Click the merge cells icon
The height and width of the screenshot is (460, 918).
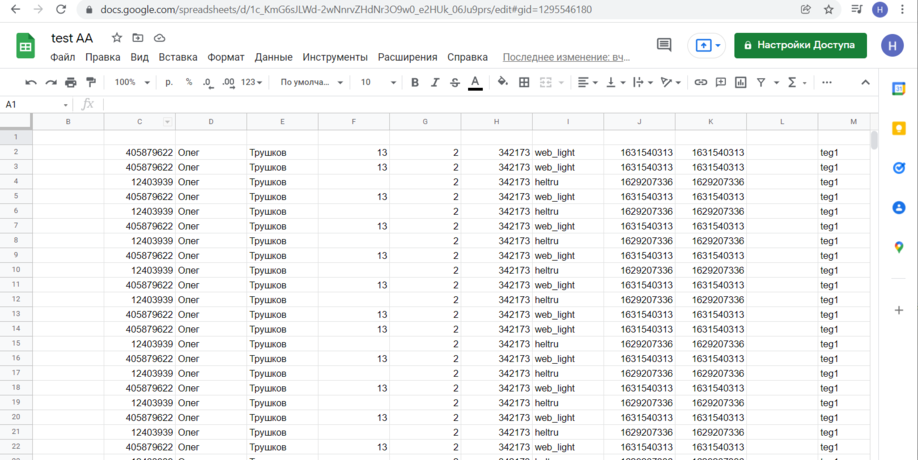coord(545,83)
